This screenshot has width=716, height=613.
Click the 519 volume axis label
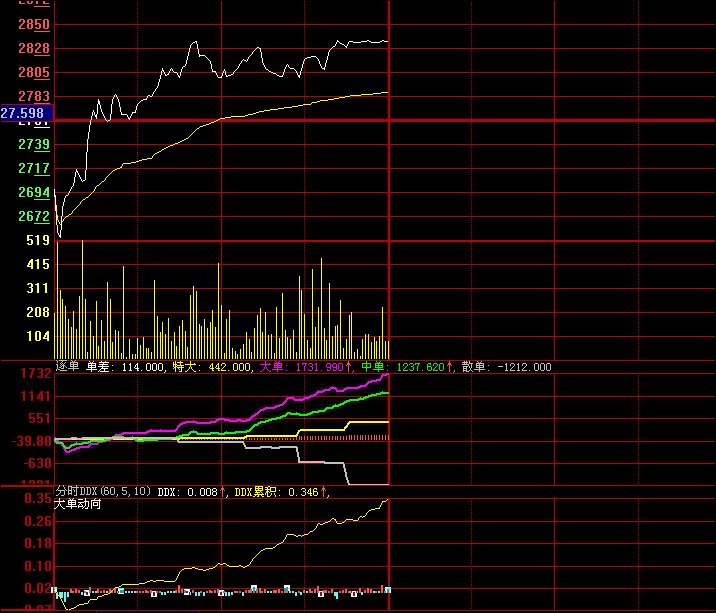click(38, 241)
